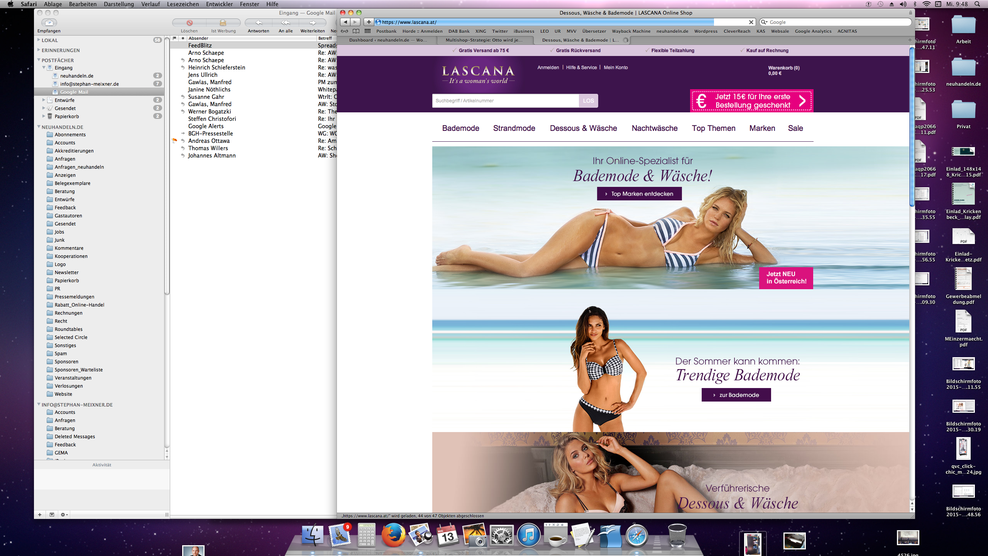Stop loading with the address bar X

[750, 22]
